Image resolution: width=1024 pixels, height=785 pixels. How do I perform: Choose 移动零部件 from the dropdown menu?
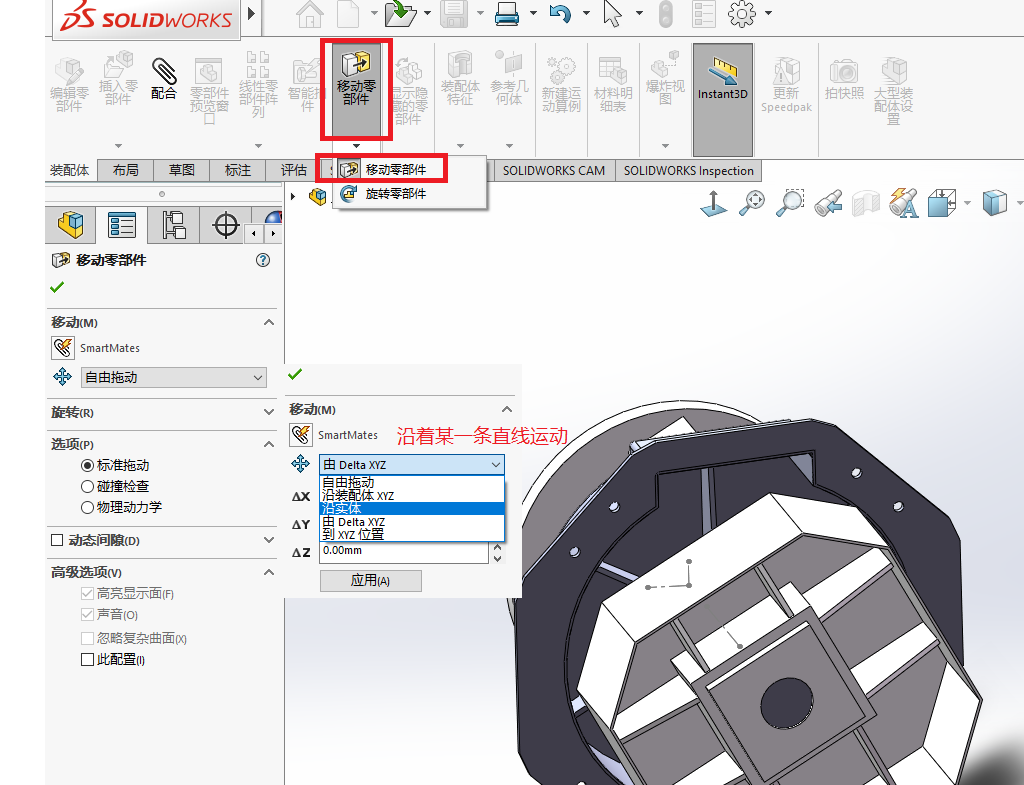(x=396, y=170)
